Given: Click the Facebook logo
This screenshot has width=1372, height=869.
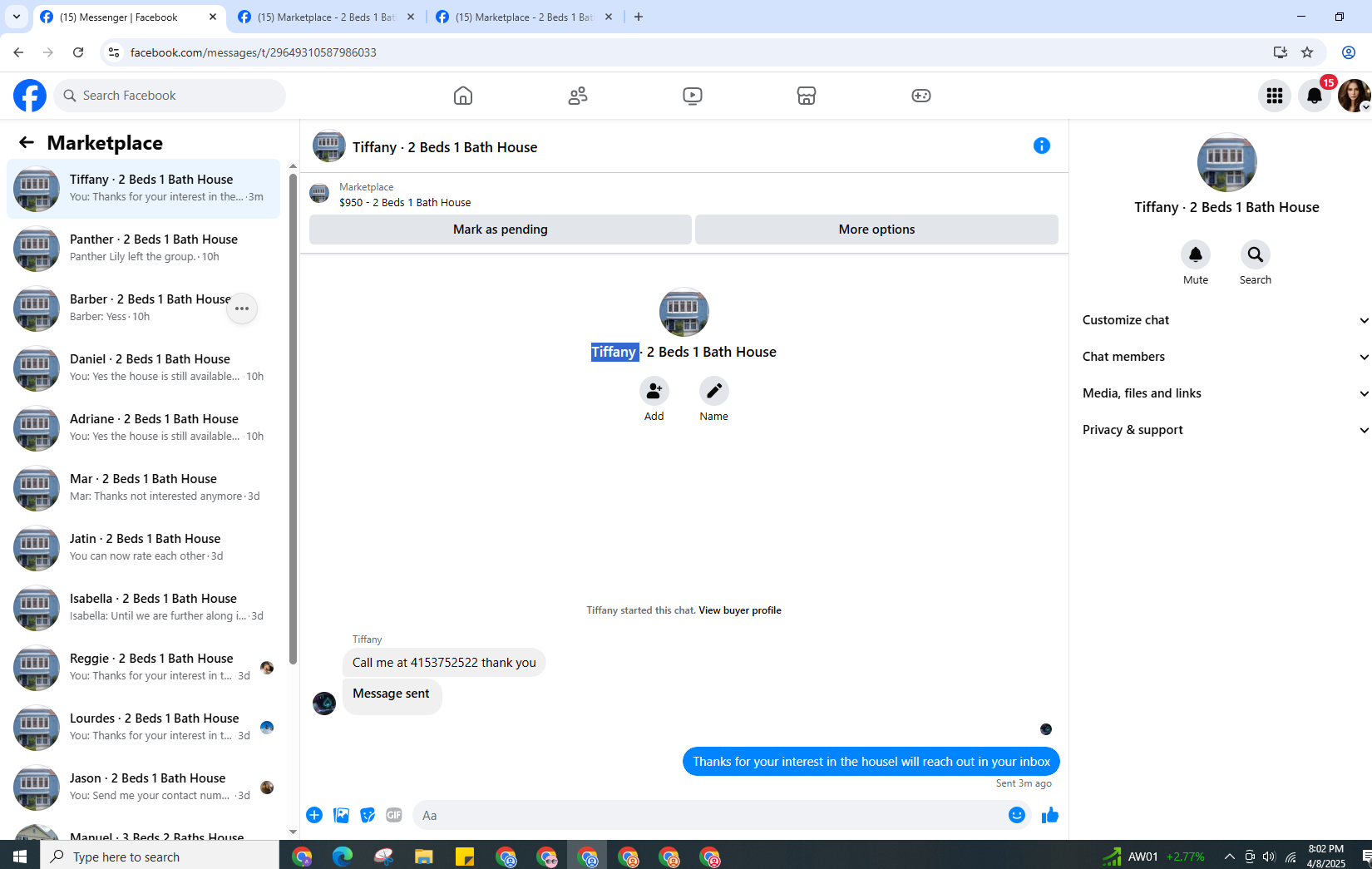Looking at the screenshot, I should coord(30,96).
